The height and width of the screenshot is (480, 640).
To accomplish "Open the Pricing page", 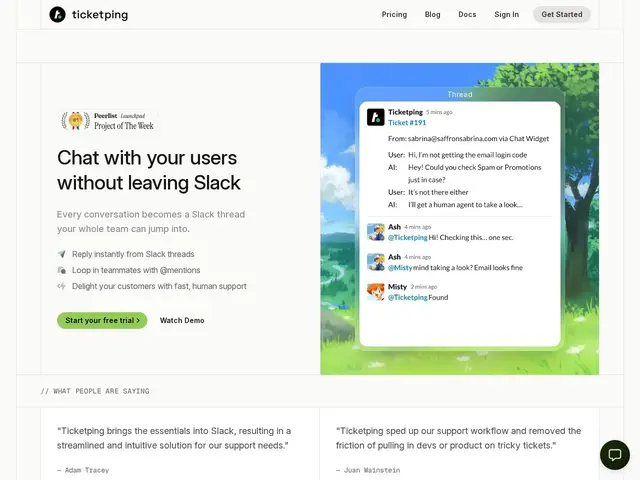I will coord(394,14).
